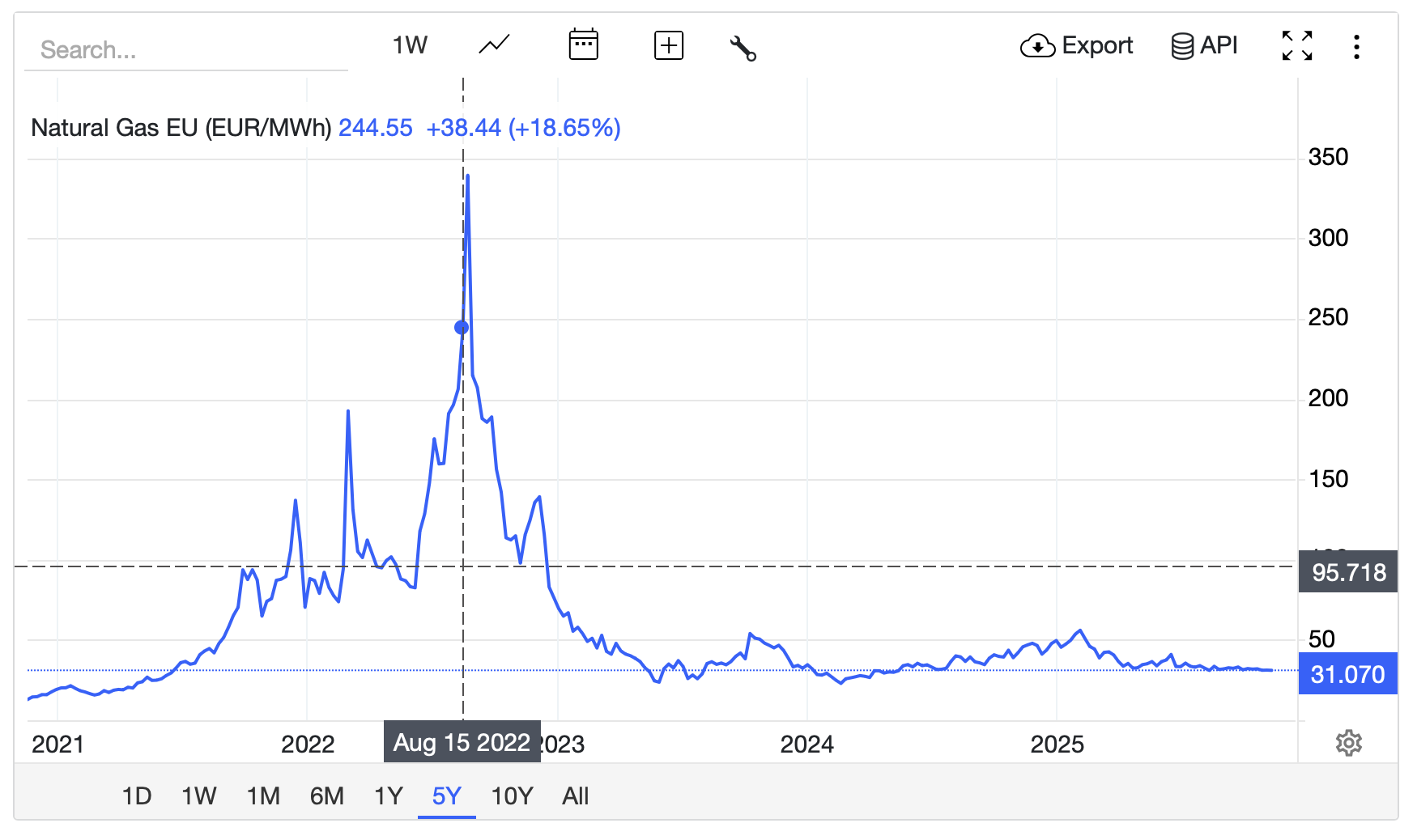Click the Aug 15 2022 date label
The height and width of the screenshot is (840, 1417).
click(462, 742)
